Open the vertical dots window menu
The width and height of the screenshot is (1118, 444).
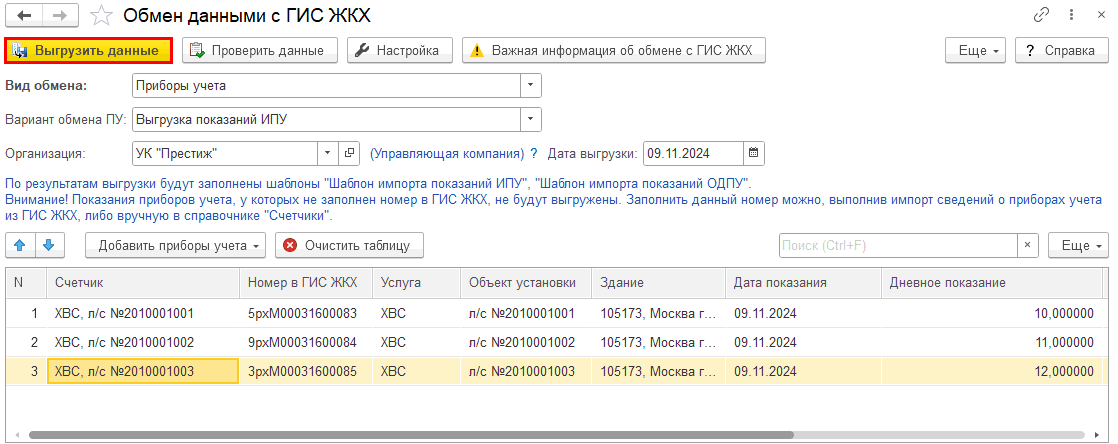[1069, 15]
